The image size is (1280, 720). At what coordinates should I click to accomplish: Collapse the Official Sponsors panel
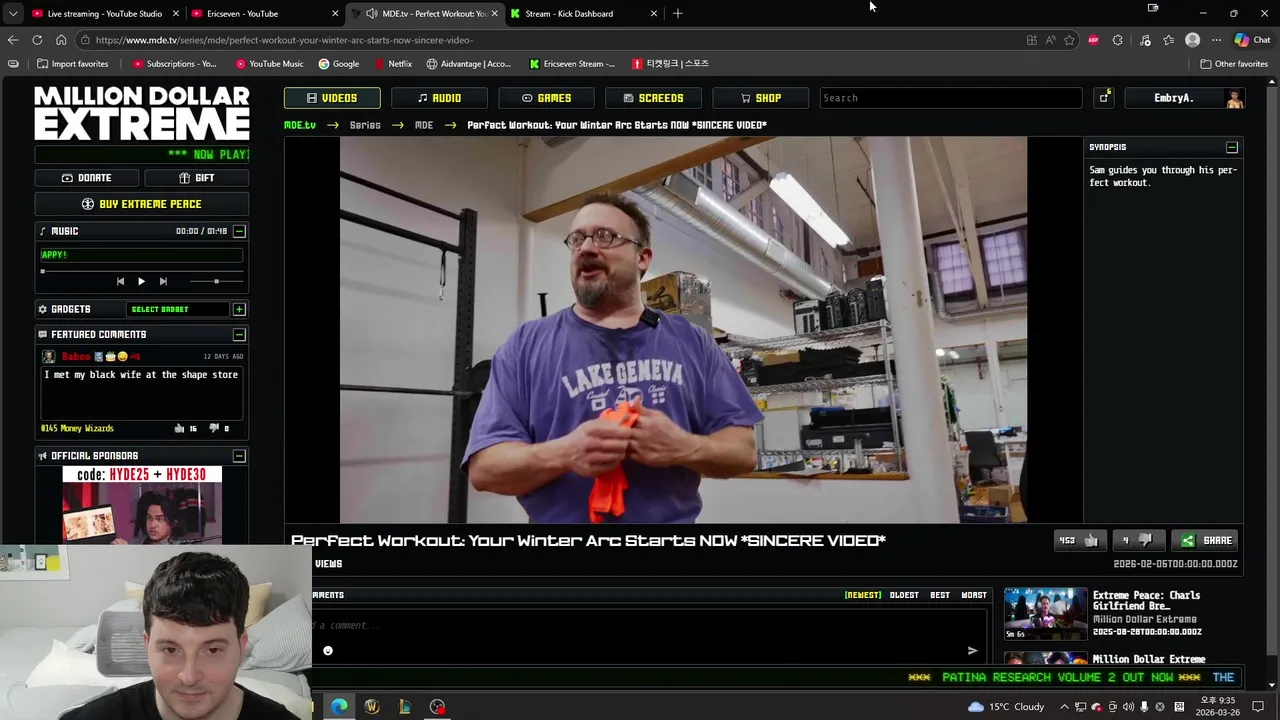[x=239, y=456]
